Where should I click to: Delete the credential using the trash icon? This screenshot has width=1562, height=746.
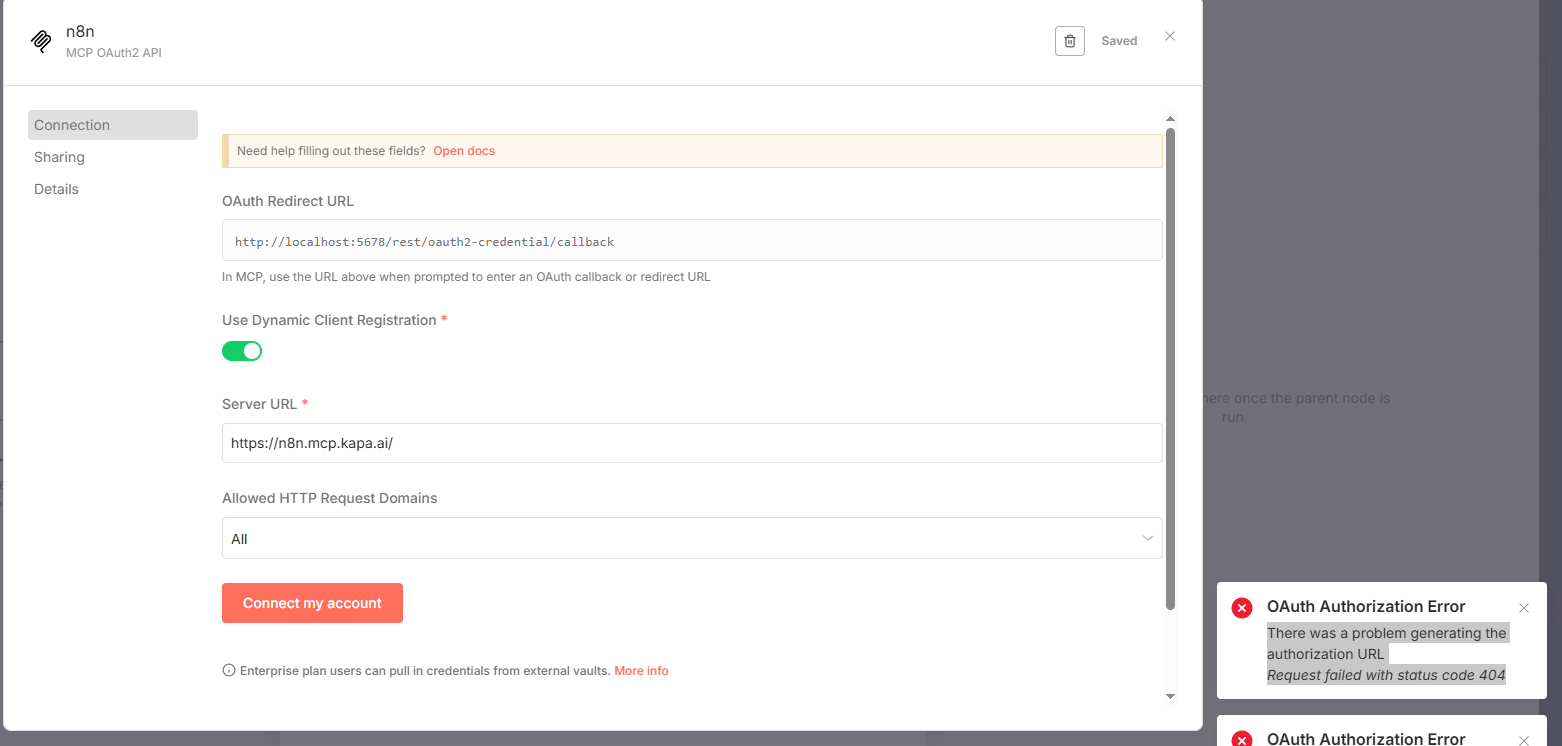point(1070,41)
